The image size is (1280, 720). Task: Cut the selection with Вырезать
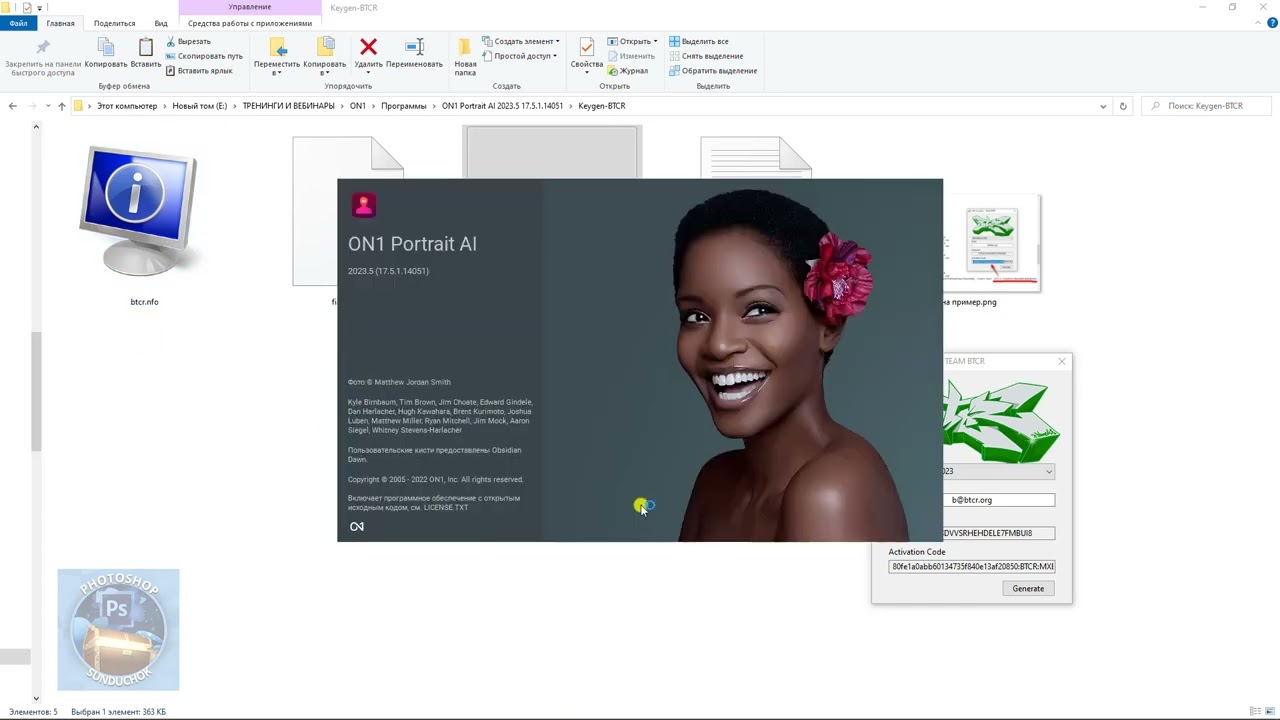tap(188, 42)
